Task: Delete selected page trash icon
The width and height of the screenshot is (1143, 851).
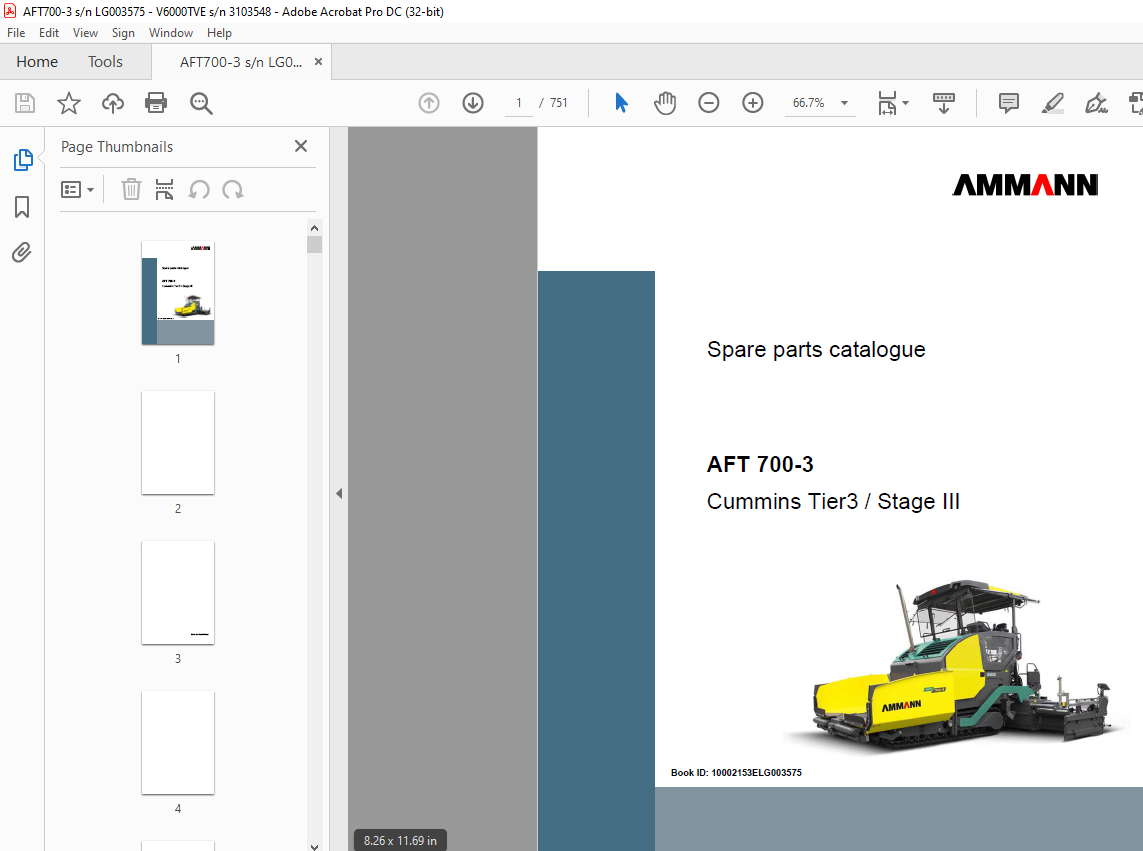Action: 130,190
